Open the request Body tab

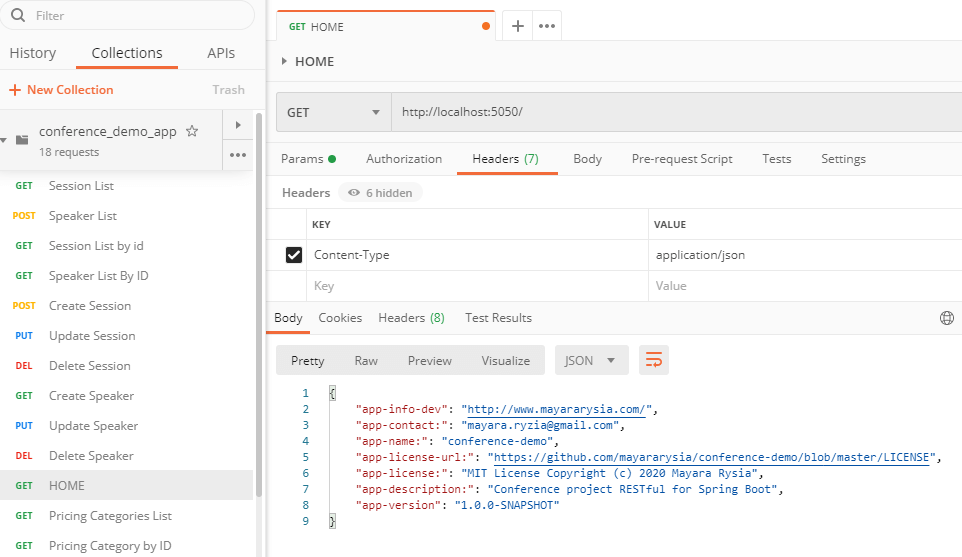click(x=587, y=159)
